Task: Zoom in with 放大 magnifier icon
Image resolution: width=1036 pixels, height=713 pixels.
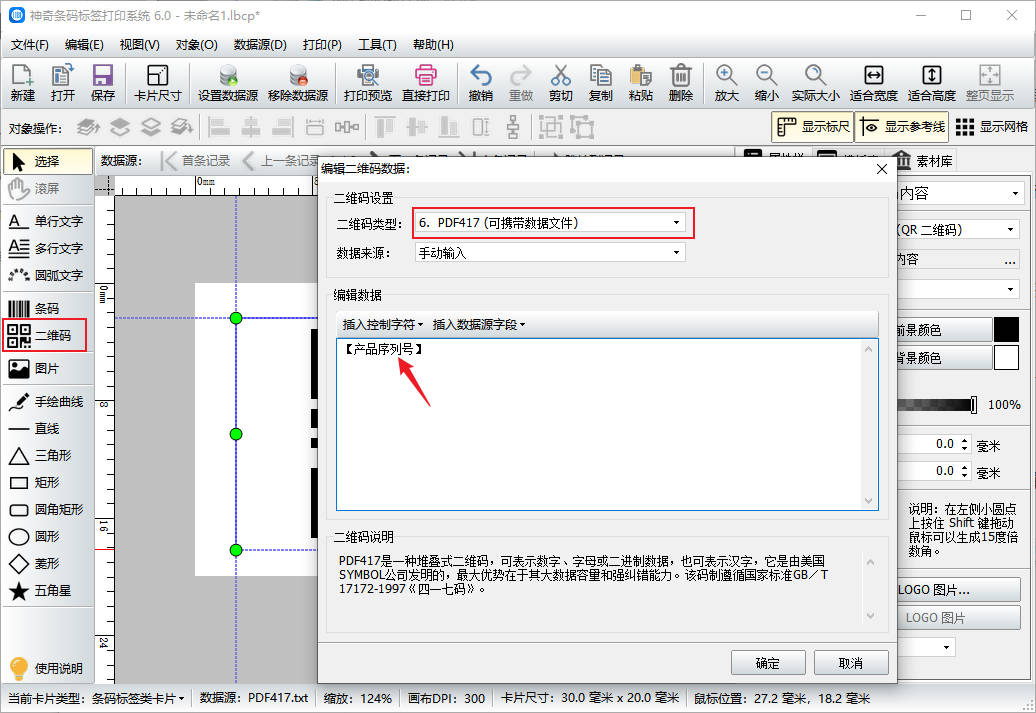Action: click(x=727, y=83)
